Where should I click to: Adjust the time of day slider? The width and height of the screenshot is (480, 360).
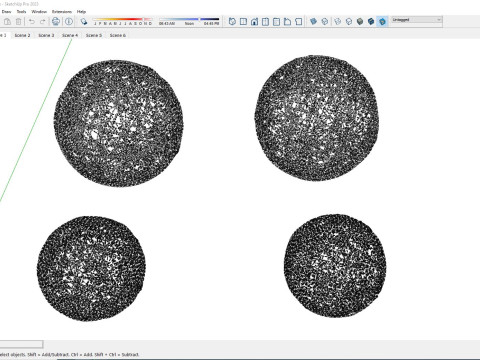(189, 19)
